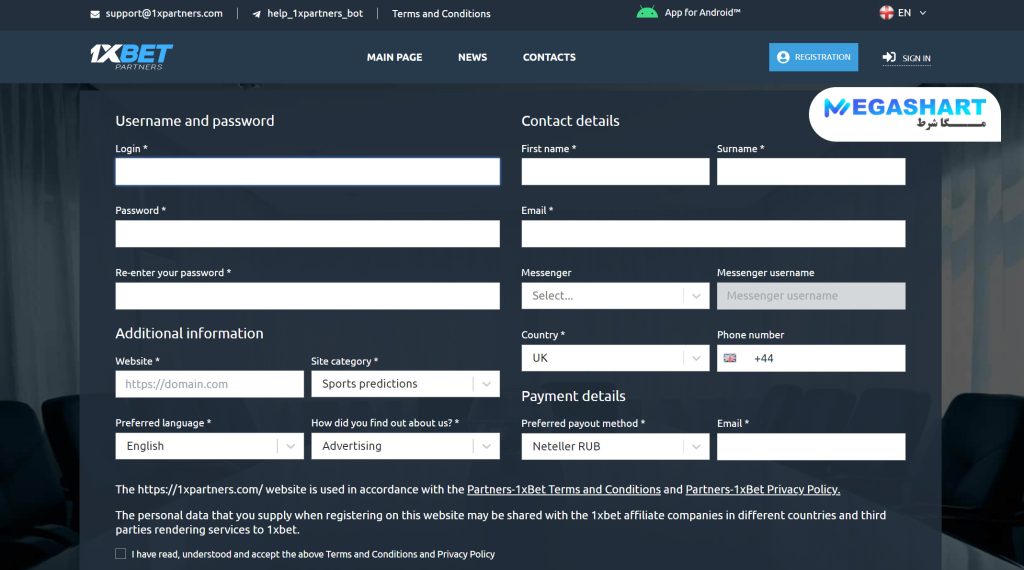
Task: Go to the NEWS menu item
Action: coord(472,57)
